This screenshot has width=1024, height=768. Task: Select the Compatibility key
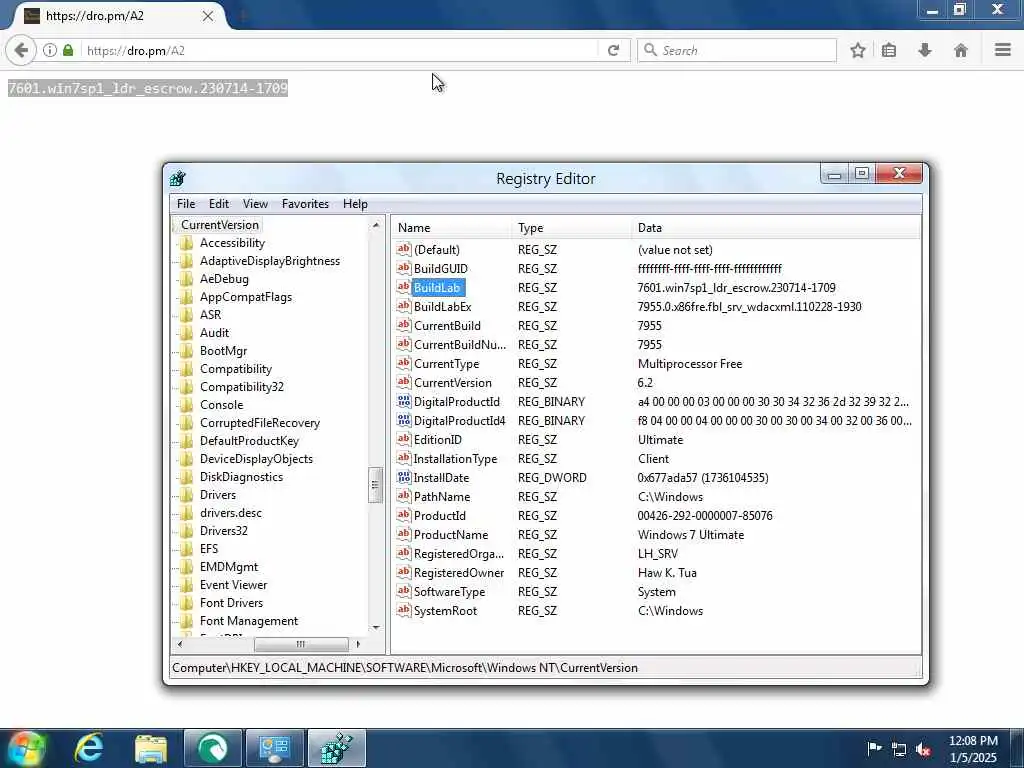[236, 369]
